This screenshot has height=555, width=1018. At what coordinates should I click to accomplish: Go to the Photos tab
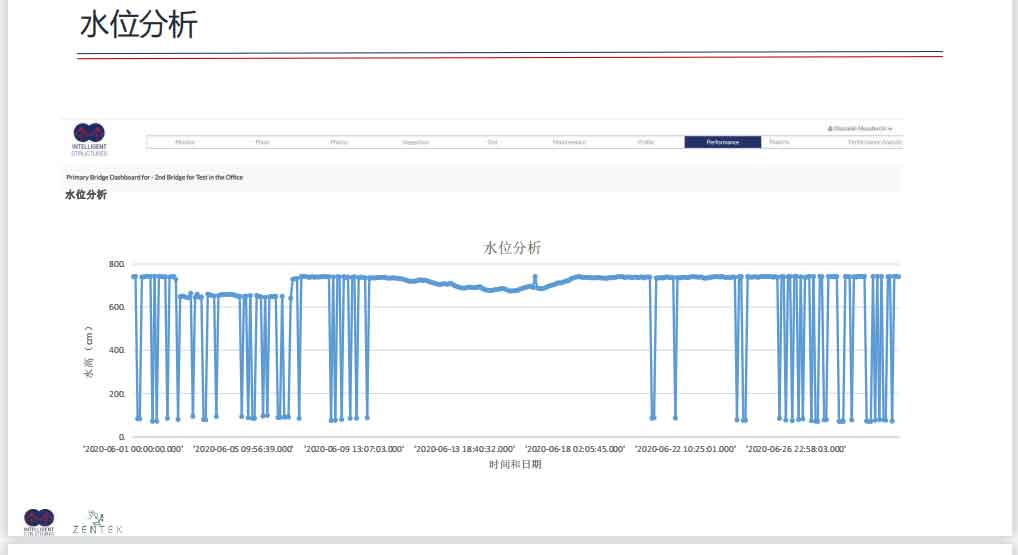339,142
